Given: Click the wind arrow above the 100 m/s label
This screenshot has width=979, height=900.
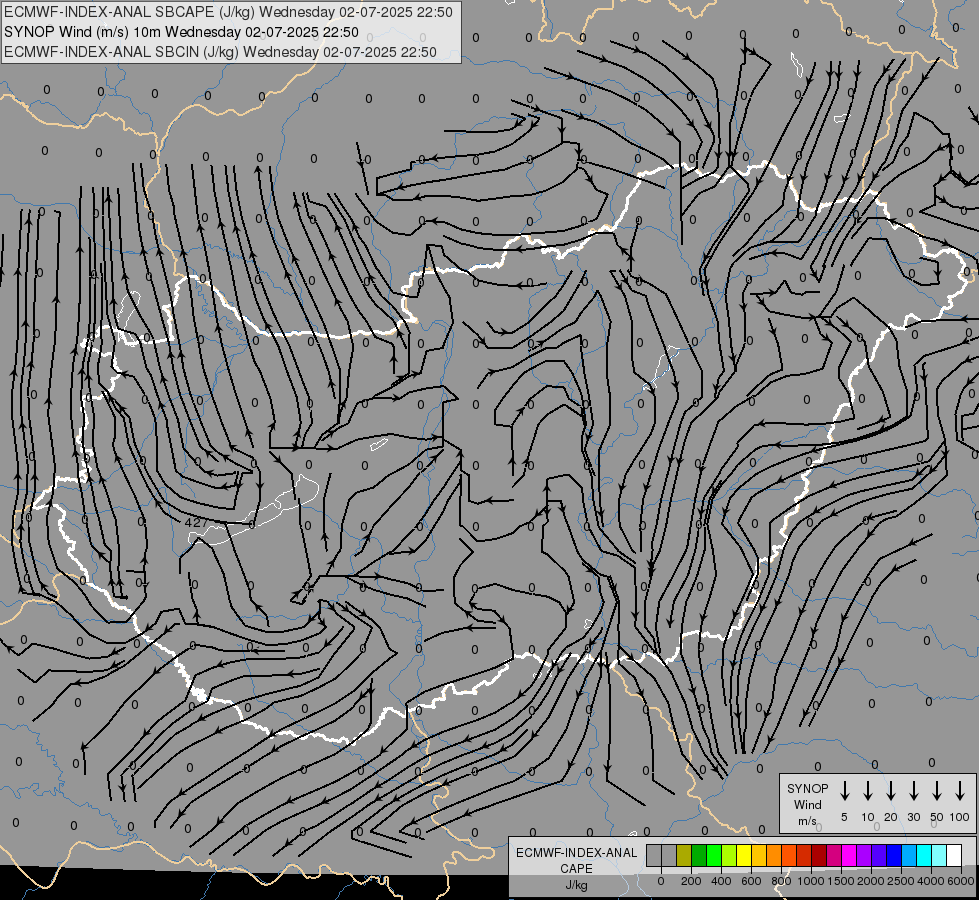Looking at the screenshot, I should (x=960, y=791).
